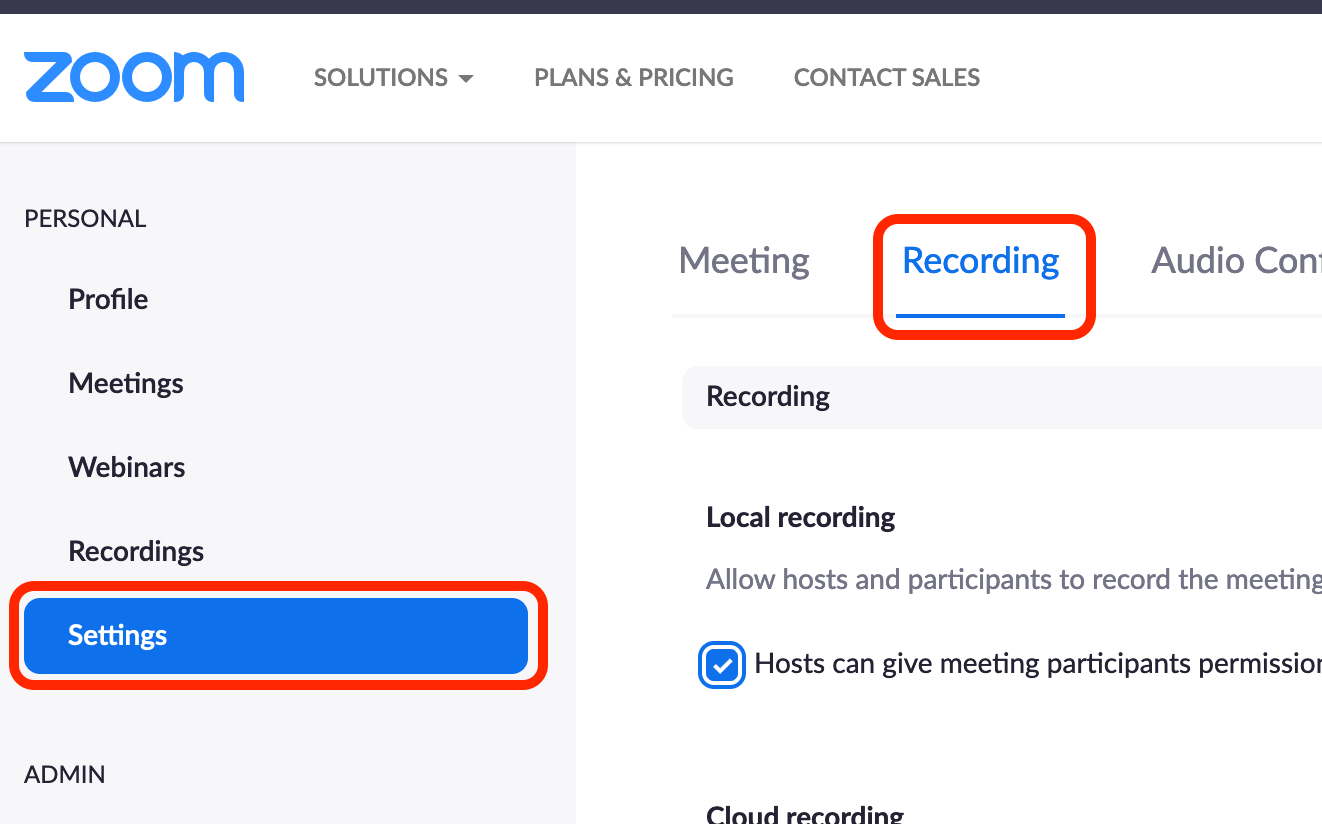Viewport: 1322px width, 824px height.
Task: Open Recordings in the sidebar
Action: point(136,551)
